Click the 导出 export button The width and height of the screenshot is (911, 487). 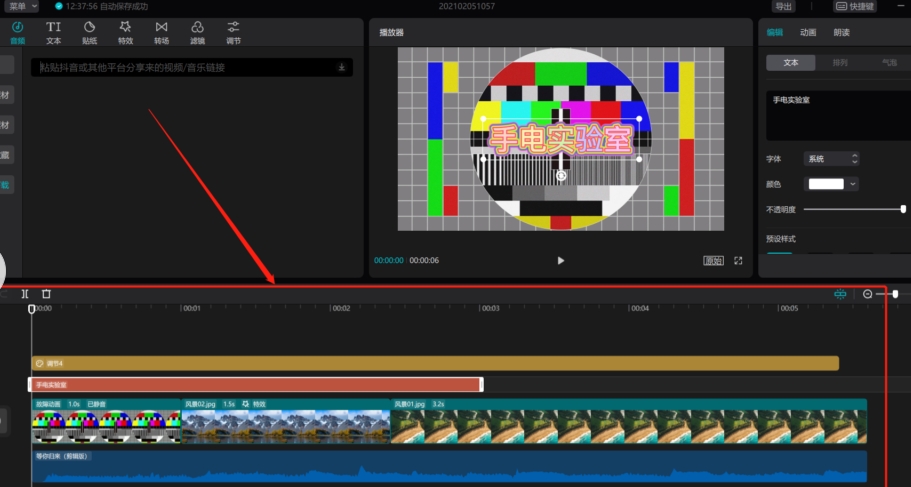tap(784, 6)
